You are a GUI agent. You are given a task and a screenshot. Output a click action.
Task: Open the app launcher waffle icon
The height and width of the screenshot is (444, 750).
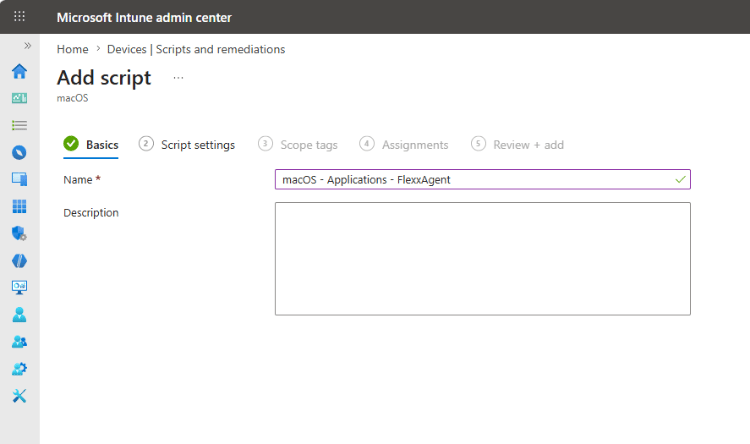tap(19, 16)
